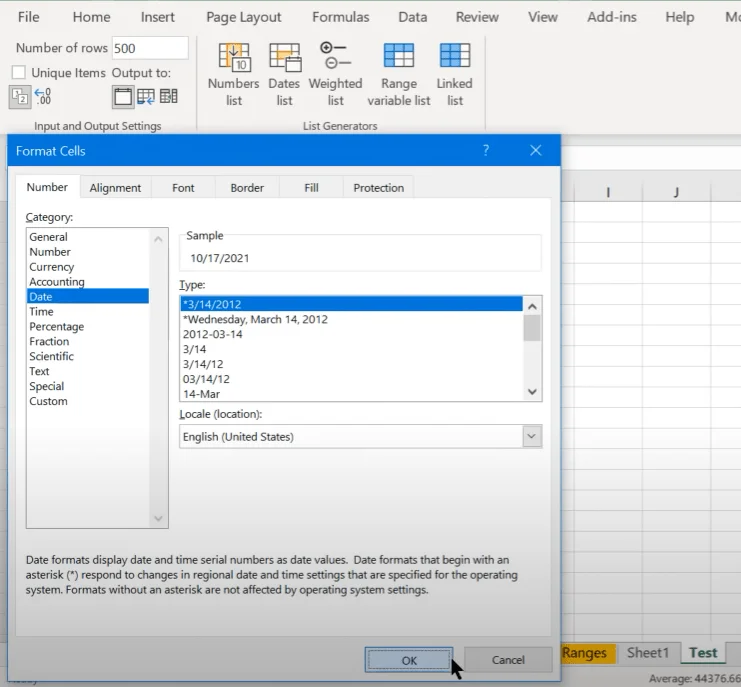Choose the 03/14/12 date type
The height and width of the screenshot is (687, 741).
[x=352, y=379]
